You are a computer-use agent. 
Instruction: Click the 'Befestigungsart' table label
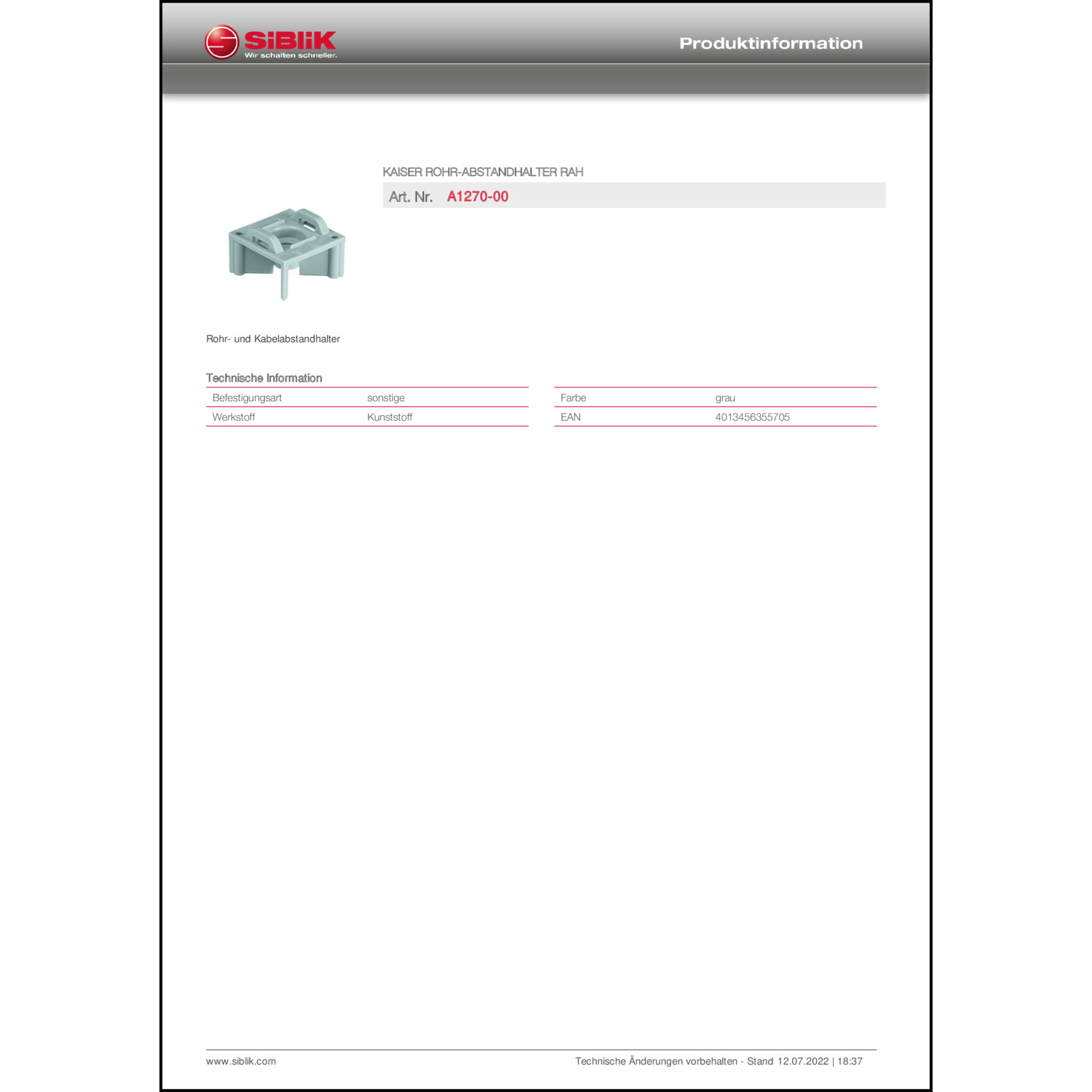click(x=247, y=397)
